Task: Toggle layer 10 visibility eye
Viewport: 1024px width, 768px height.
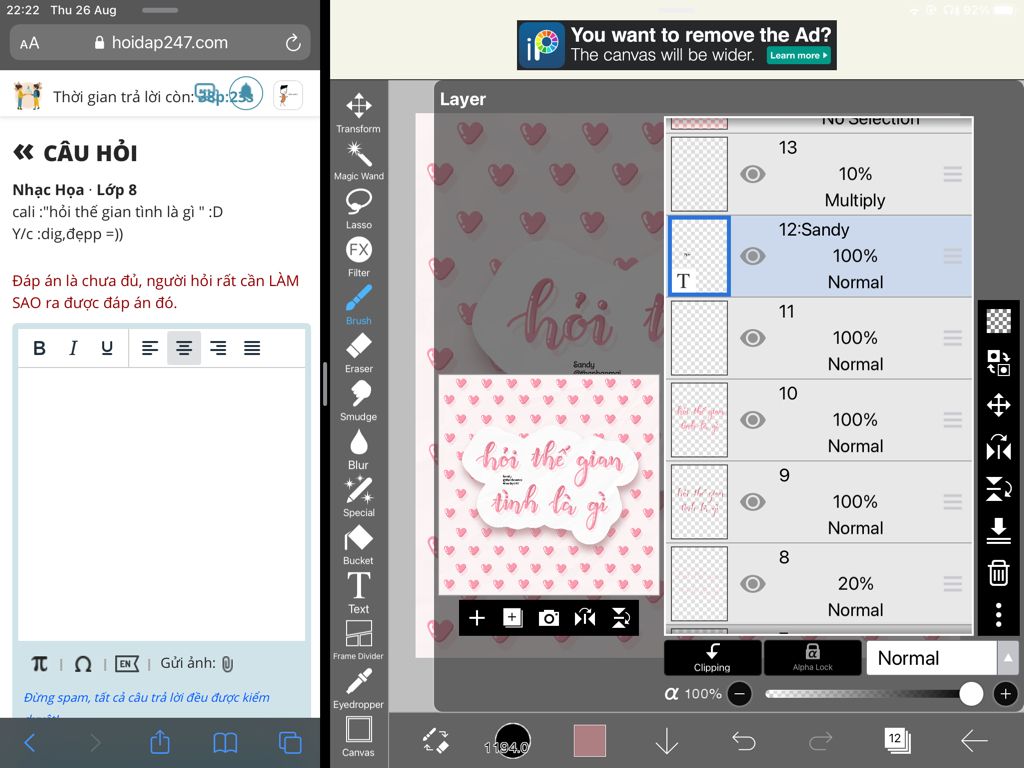Action: (x=752, y=420)
